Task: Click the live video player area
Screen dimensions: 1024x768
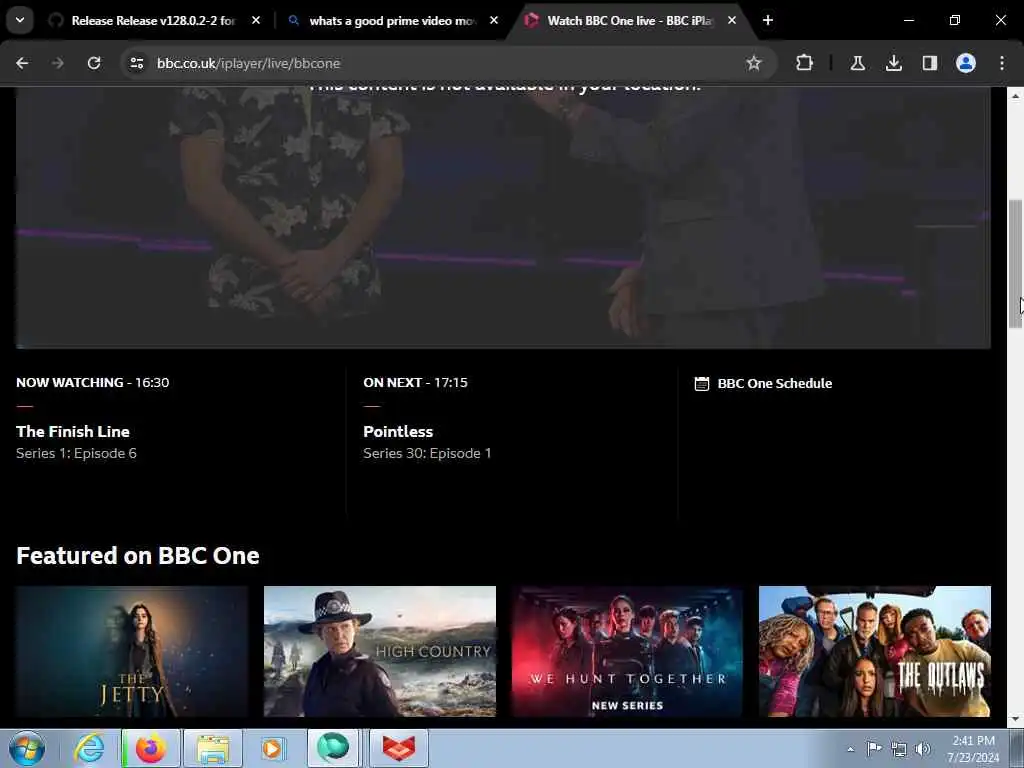Action: pyautogui.click(x=504, y=217)
